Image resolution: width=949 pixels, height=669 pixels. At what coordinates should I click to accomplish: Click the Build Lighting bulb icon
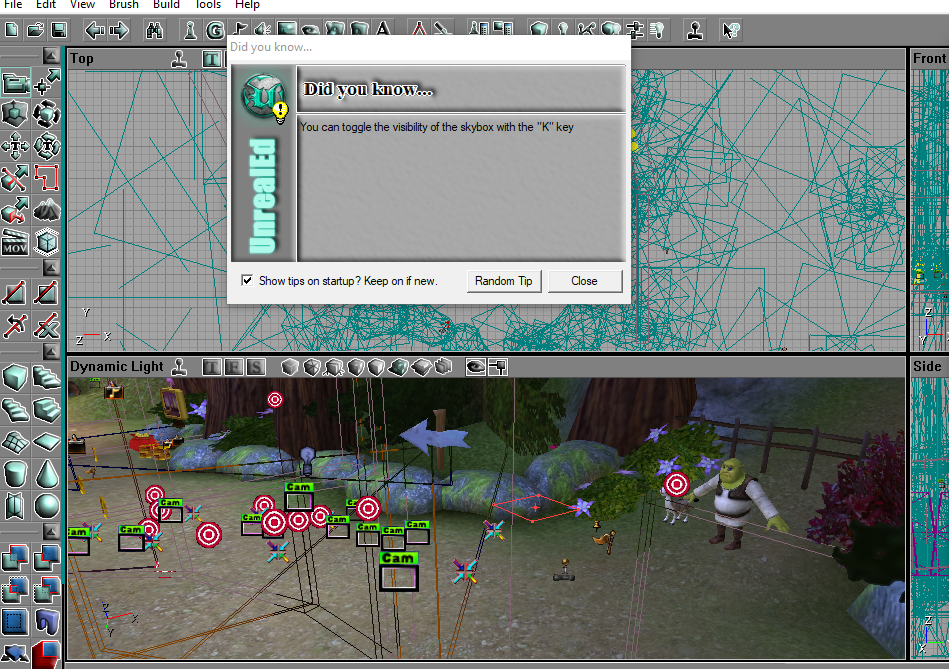[563, 30]
